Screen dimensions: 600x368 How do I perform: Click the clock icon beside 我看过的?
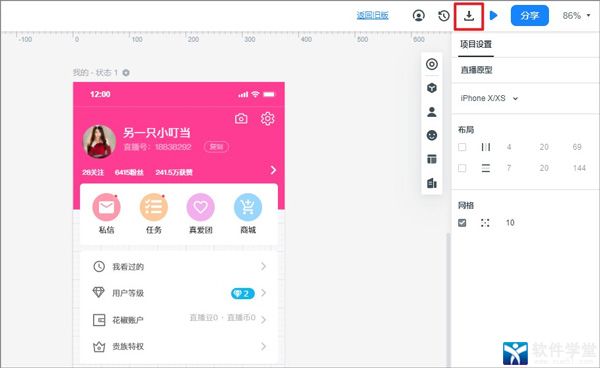coord(99,266)
